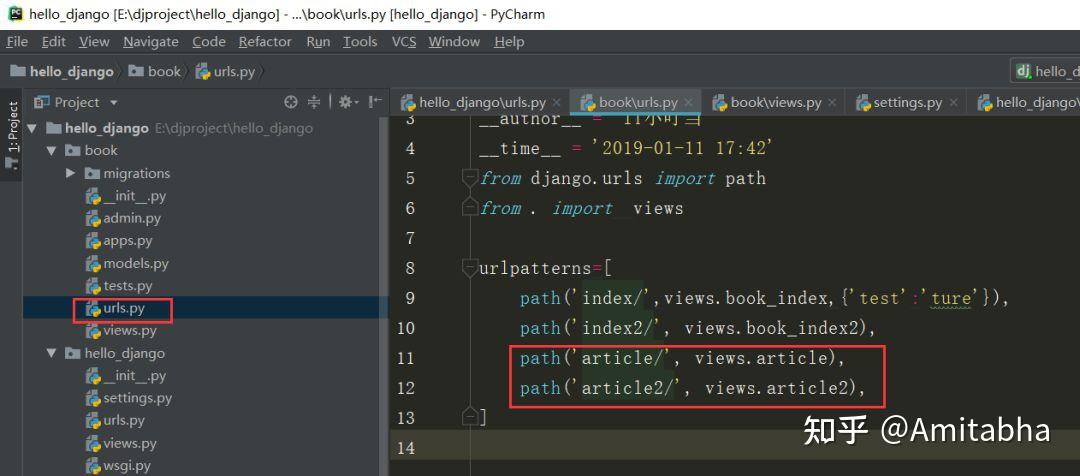Click book folder icon in tree
Image resolution: width=1080 pixels, height=476 pixels.
pos(72,151)
